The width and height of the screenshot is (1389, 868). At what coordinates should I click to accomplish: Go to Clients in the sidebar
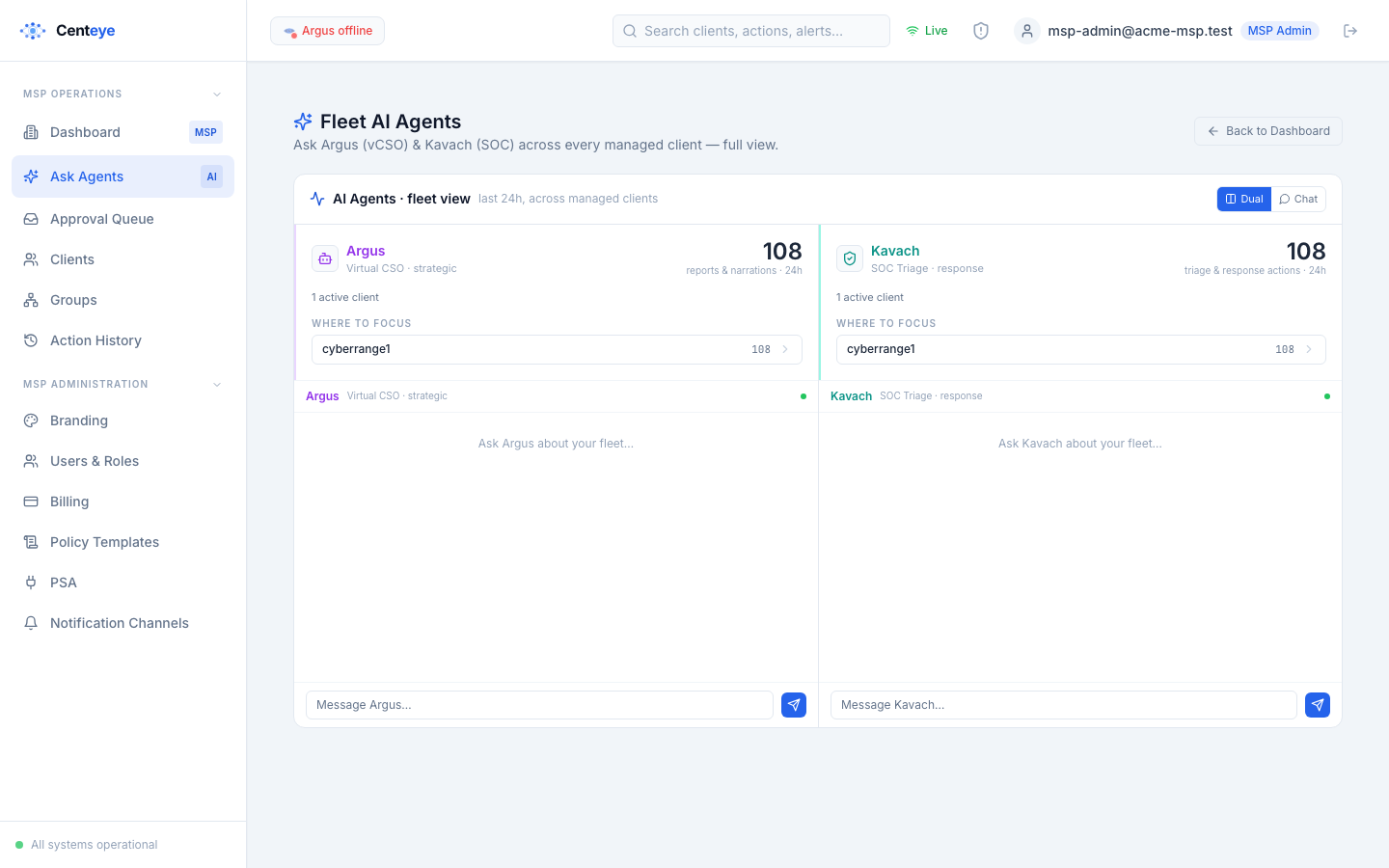(123, 259)
